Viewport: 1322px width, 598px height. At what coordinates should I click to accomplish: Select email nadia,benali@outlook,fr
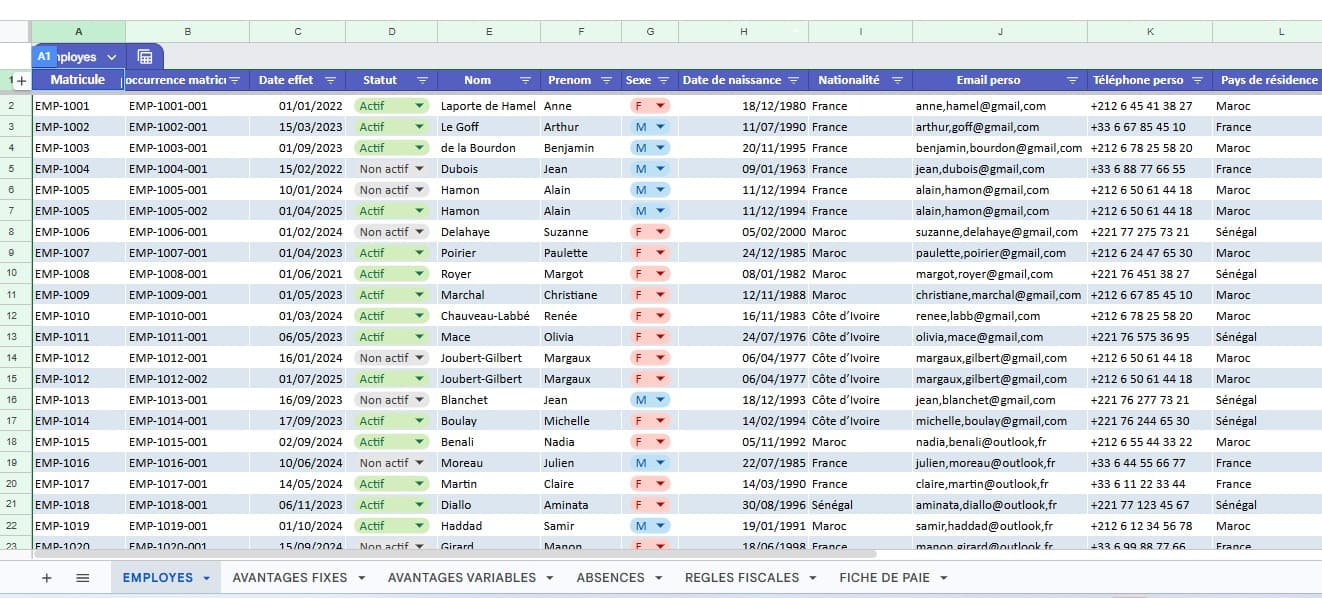click(1000, 442)
